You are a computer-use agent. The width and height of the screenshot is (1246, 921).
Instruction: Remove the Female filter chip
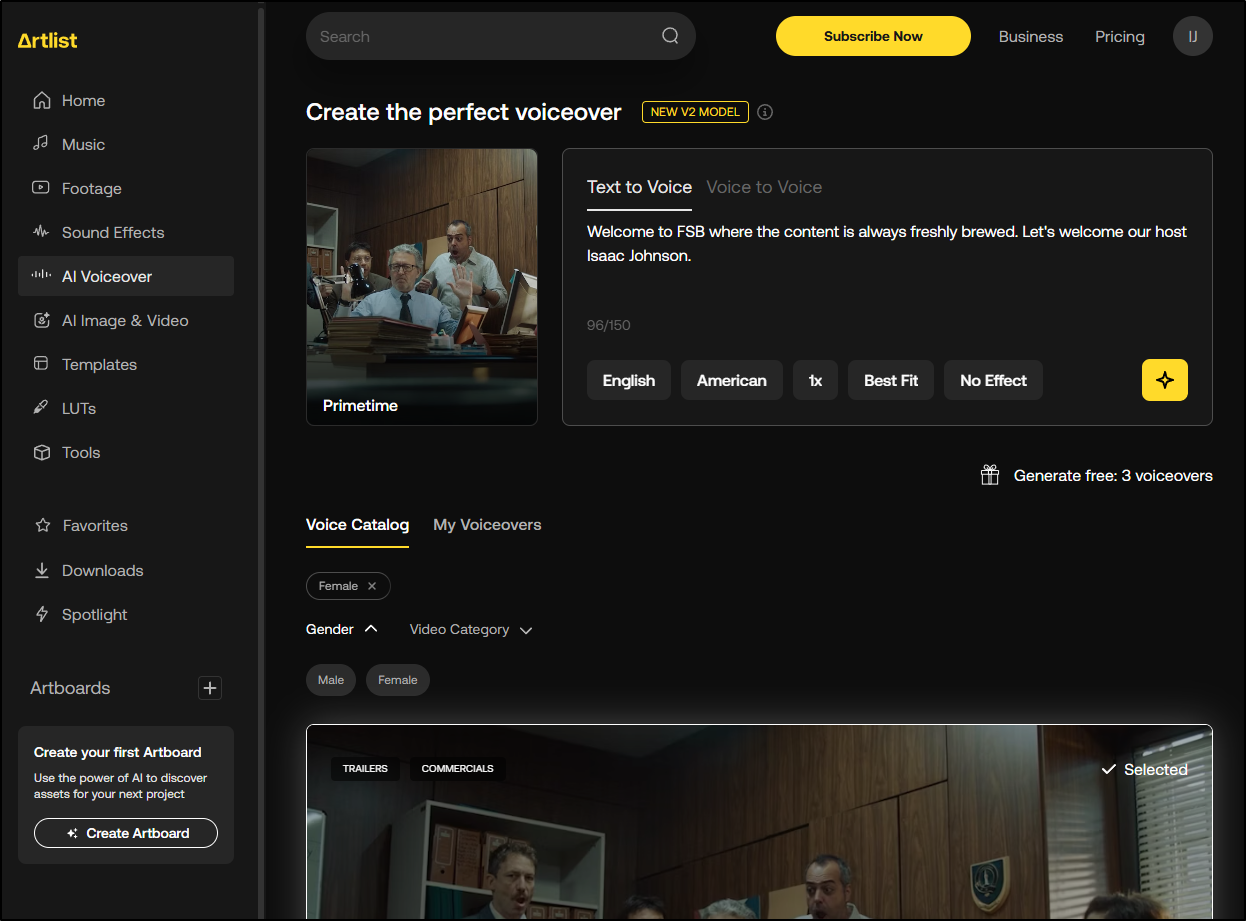pos(372,586)
